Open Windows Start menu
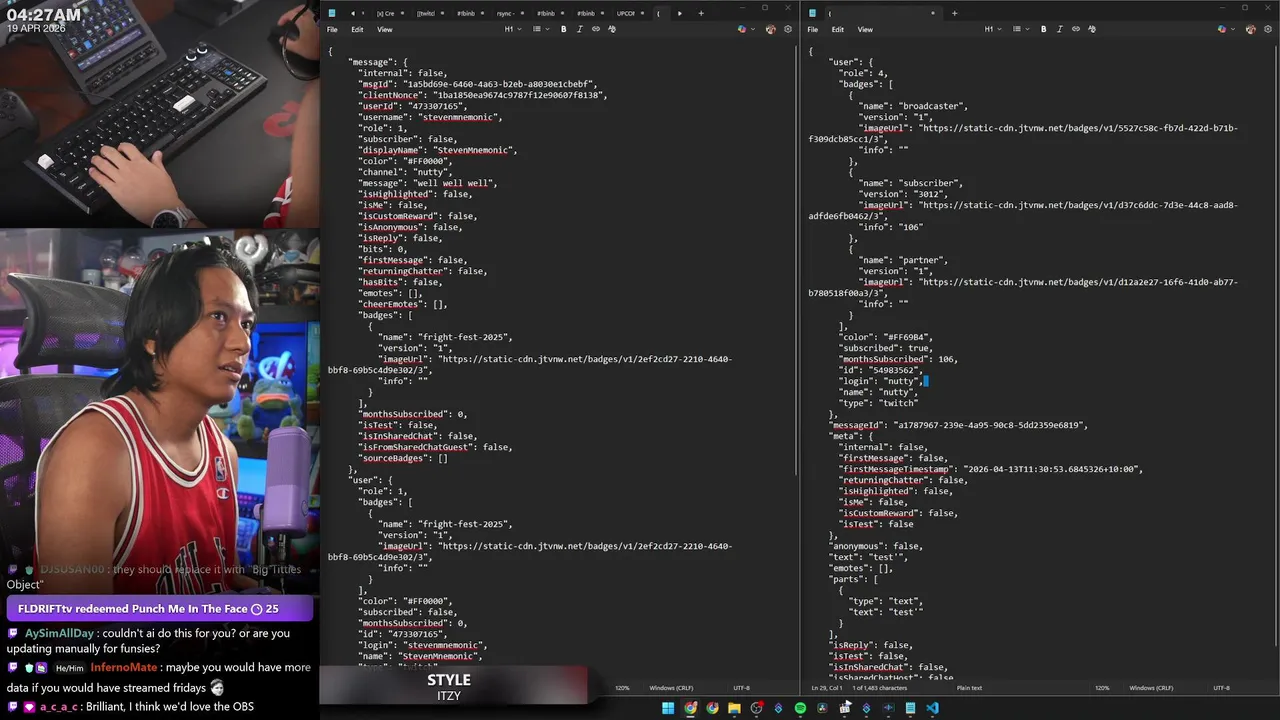The image size is (1280, 720). (x=668, y=708)
